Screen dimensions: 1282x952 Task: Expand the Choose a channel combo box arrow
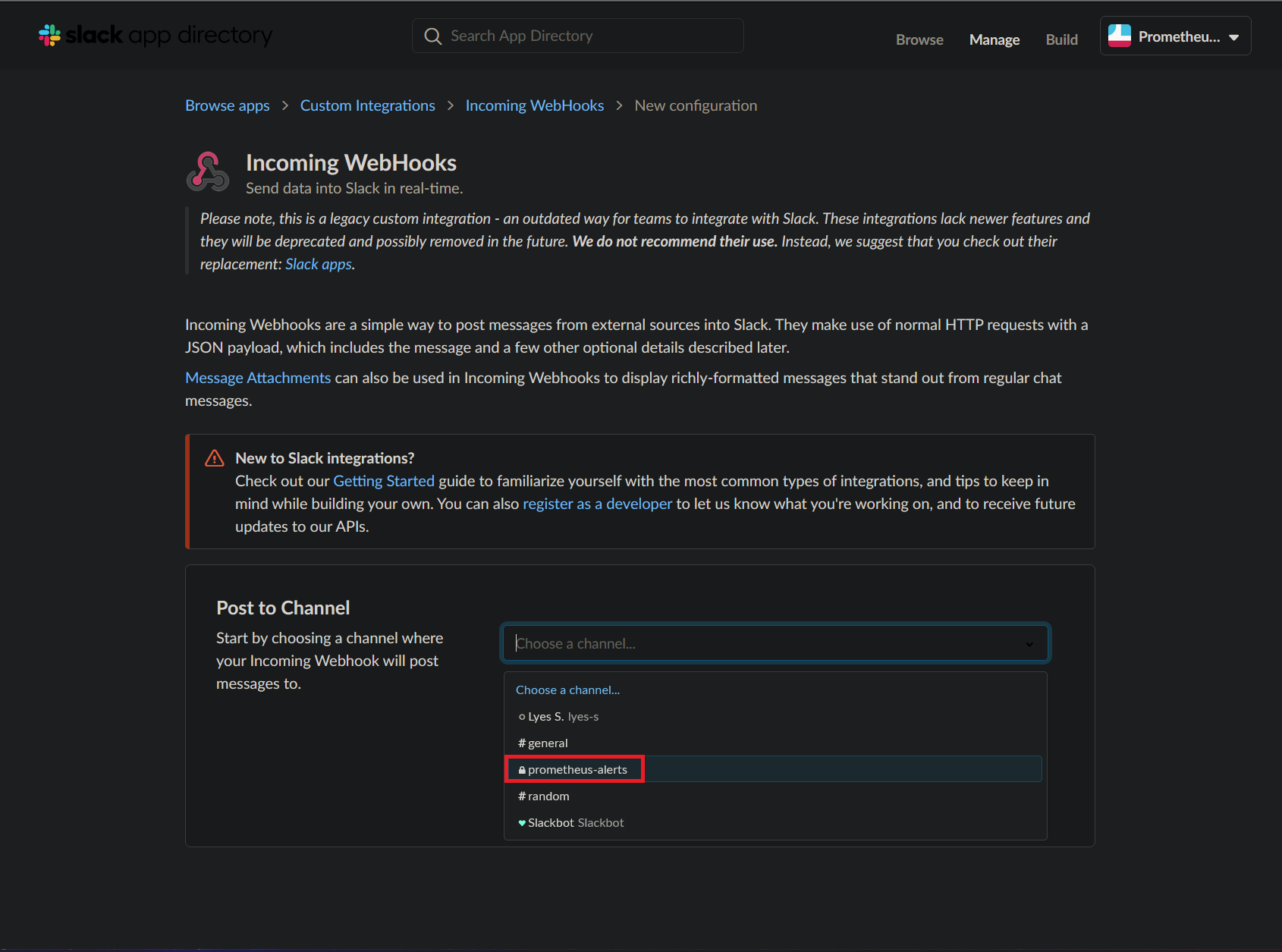[x=1029, y=644]
